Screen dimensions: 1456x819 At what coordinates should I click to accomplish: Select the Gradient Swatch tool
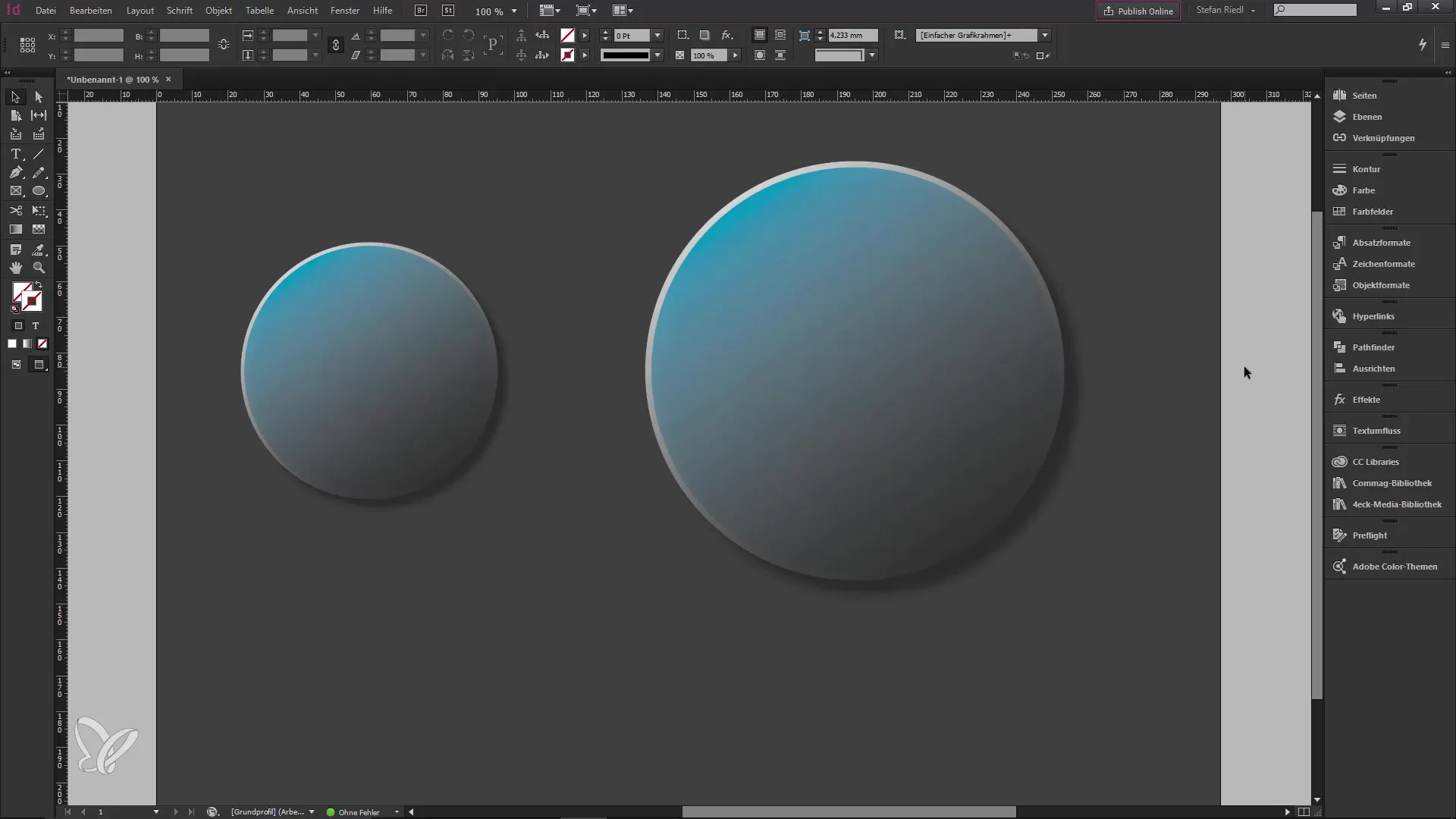[15, 229]
